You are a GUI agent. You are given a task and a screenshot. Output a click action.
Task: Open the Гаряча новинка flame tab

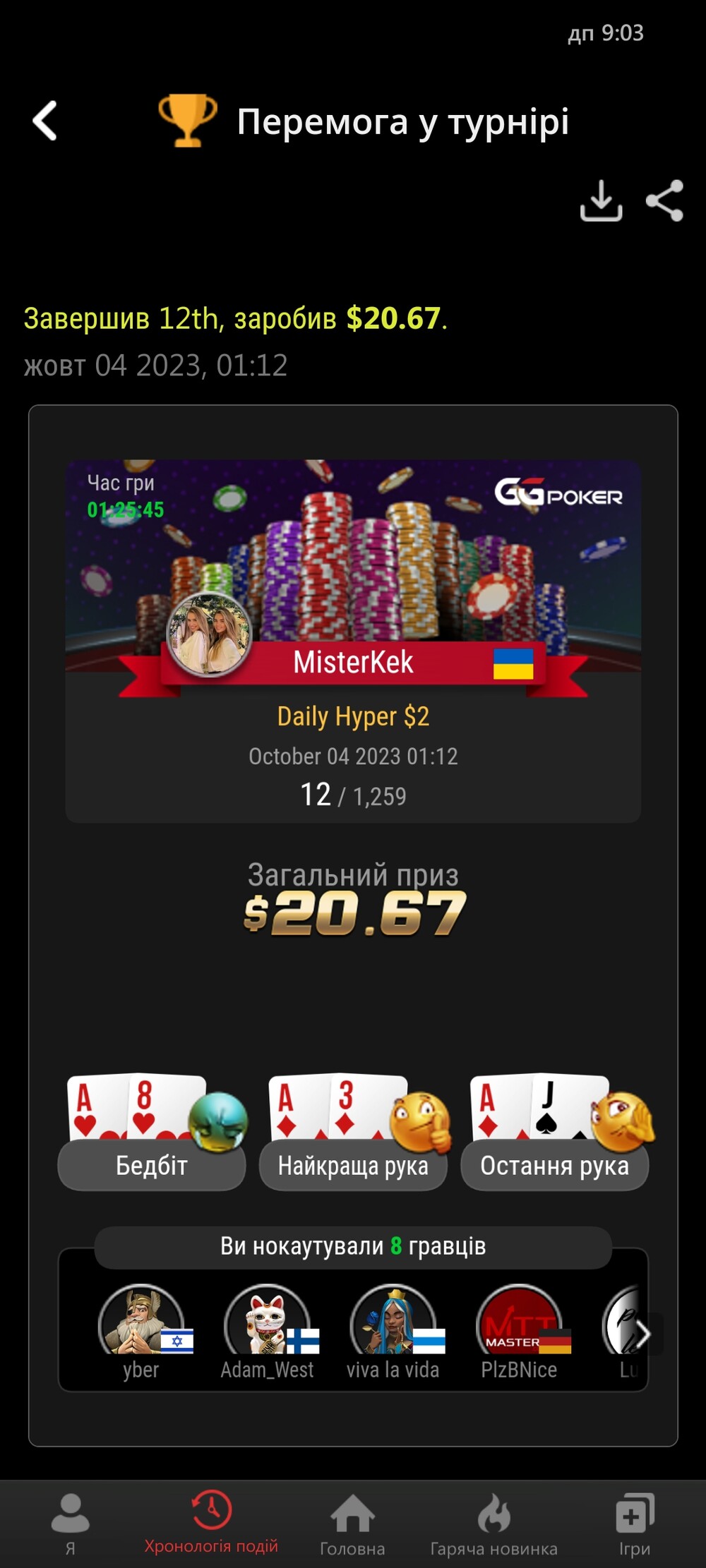coord(493,1524)
